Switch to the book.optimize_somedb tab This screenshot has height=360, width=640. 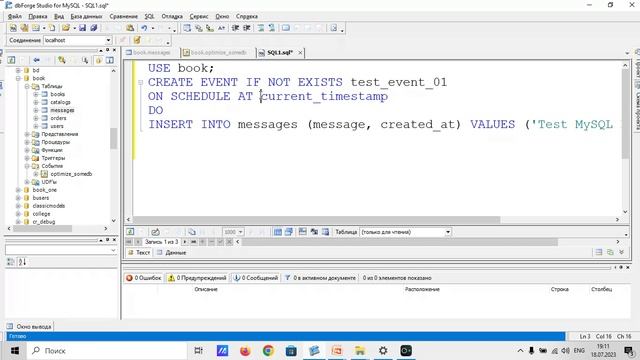click(x=215, y=53)
